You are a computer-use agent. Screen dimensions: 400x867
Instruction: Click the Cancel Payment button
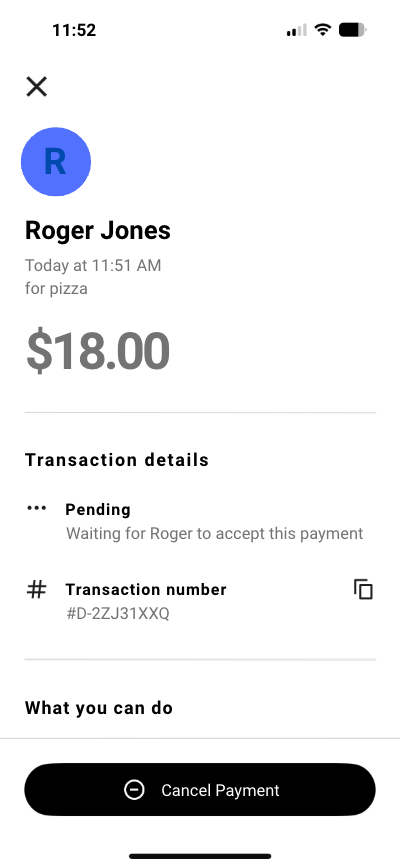pyautogui.click(x=200, y=790)
